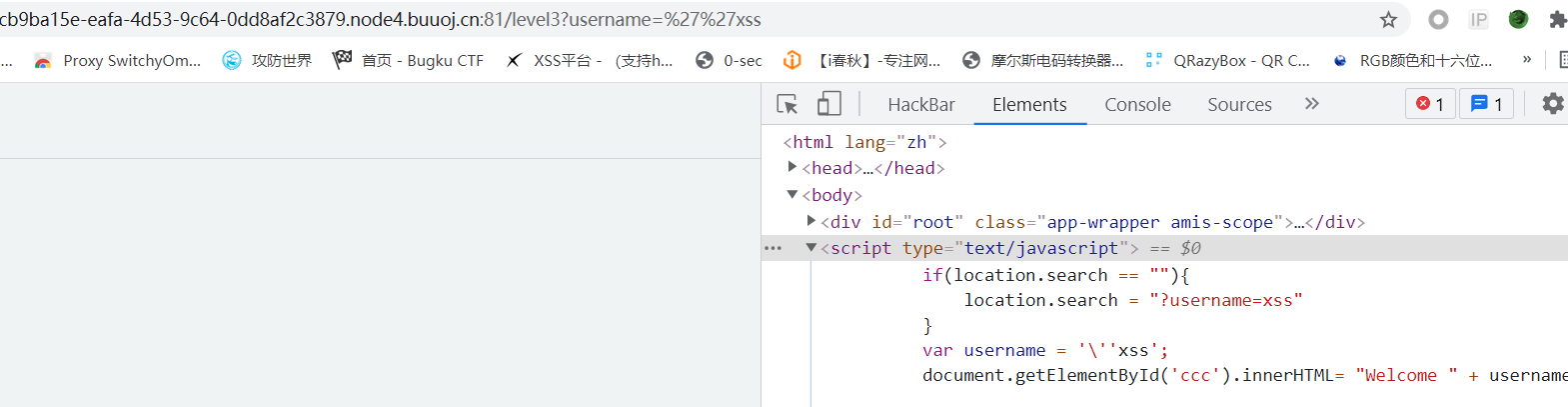The height and width of the screenshot is (407, 1568).
Task: Collapse the body element node
Action: [792, 195]
